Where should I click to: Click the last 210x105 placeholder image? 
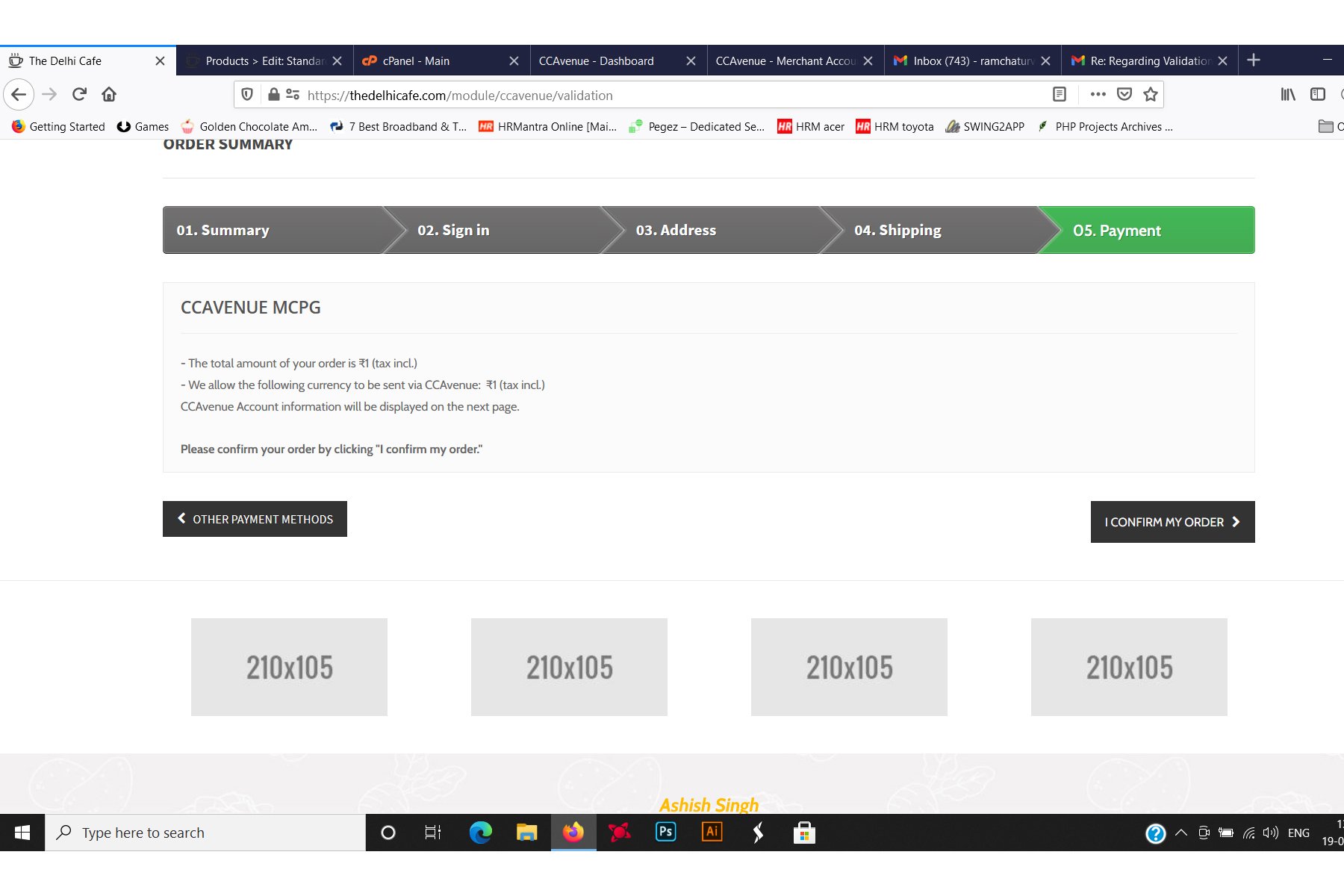click(x=1129, y=667)
